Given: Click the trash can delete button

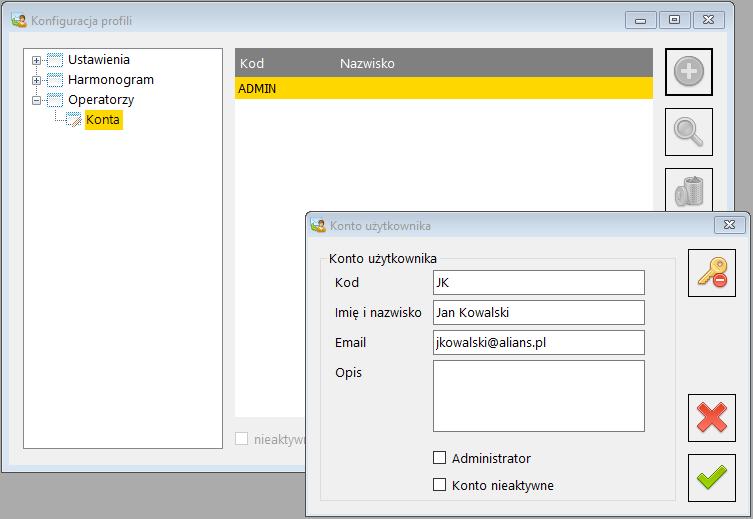Looking at the screenshot, I should 689,190.
